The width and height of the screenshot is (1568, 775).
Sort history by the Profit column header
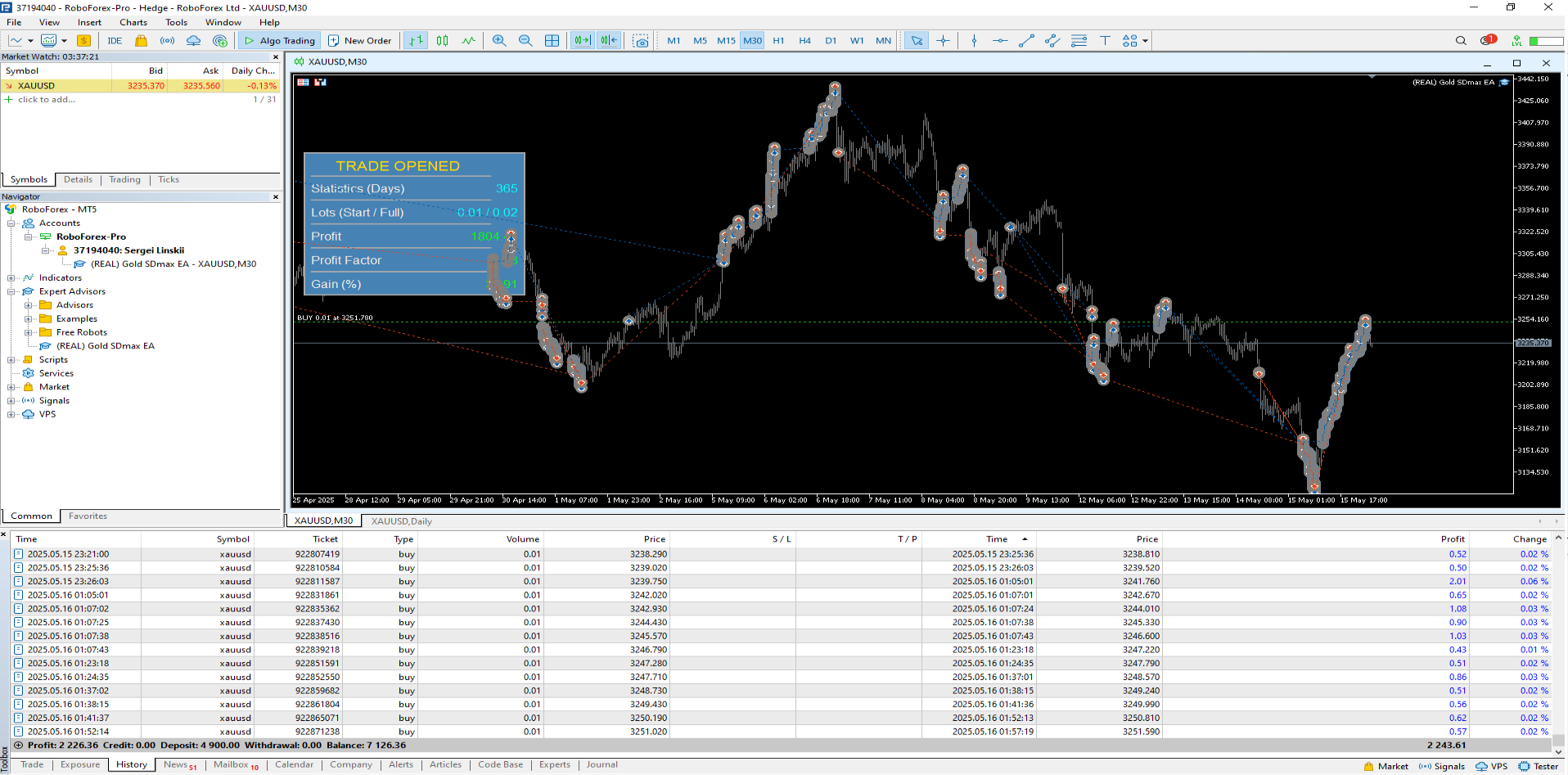[x=1453, y=538]
